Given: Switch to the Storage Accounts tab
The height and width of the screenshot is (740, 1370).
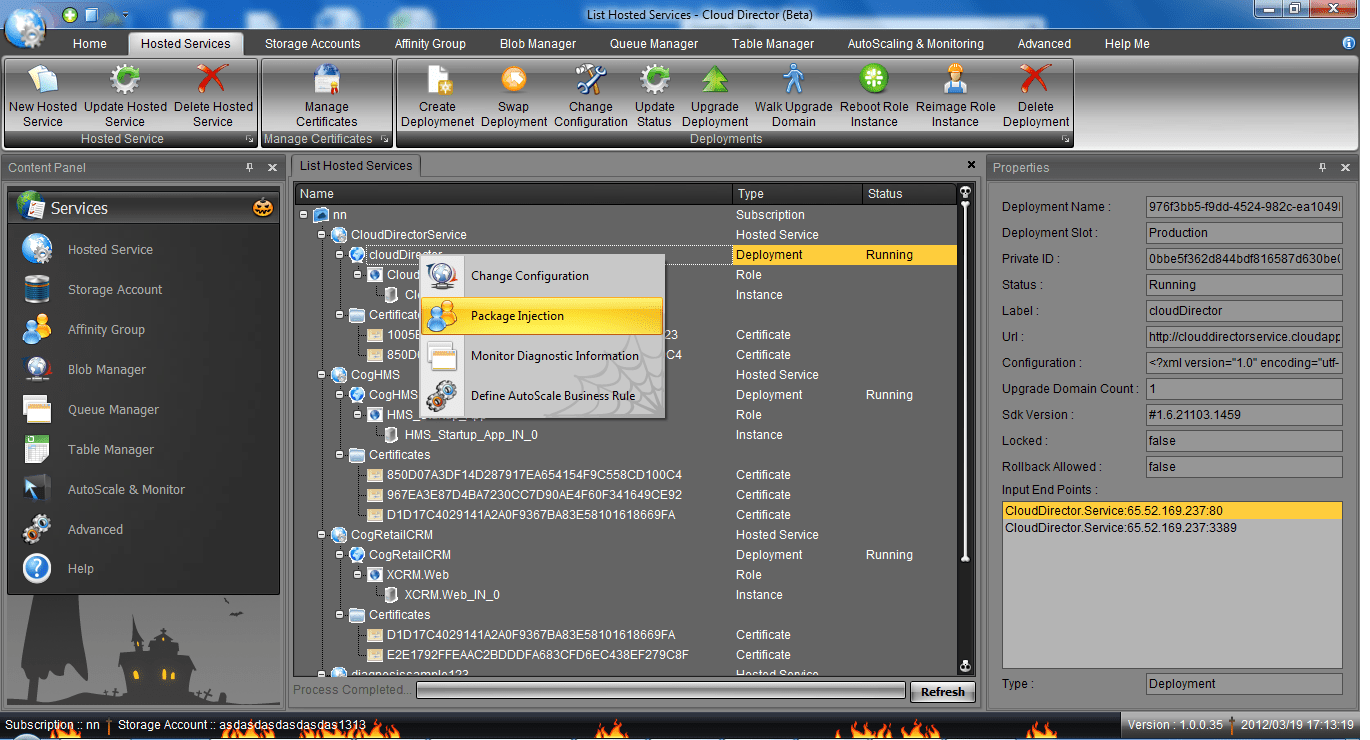Looking at the screenshot, I should (312, 44).
